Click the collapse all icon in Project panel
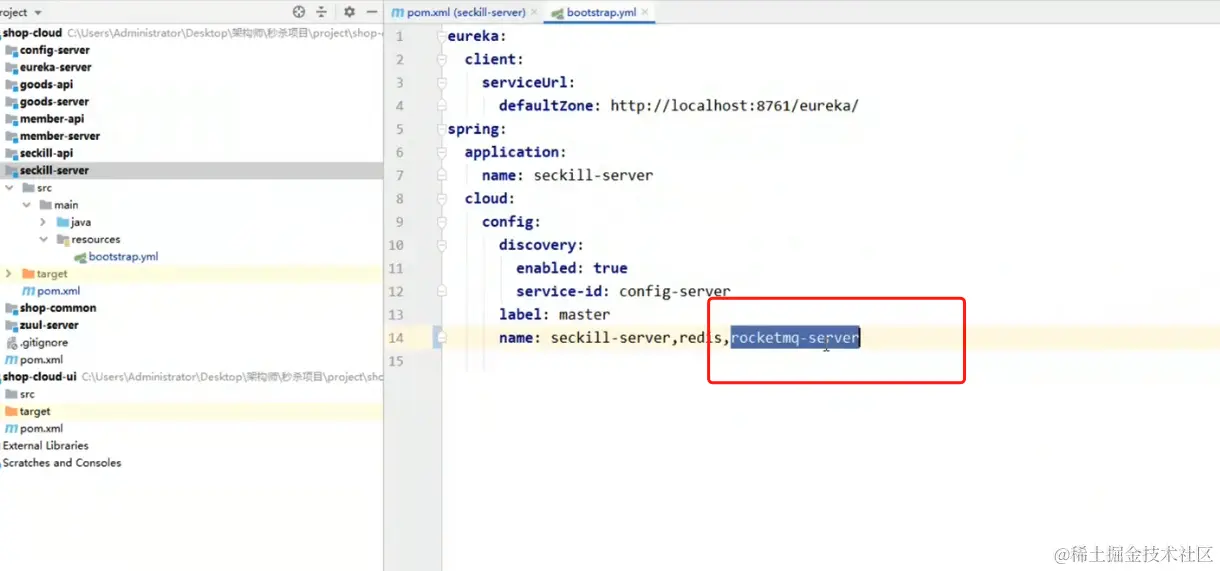 point(321,12)
